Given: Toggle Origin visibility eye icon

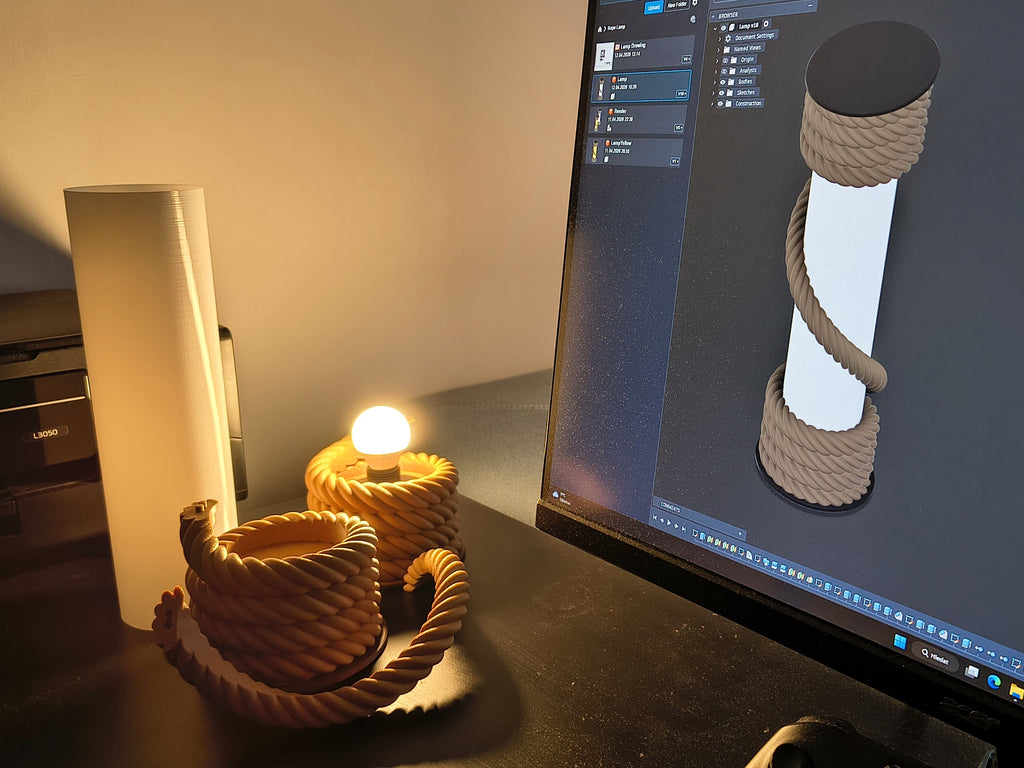Looking at the screenshot, I should (x=725, y=60).
